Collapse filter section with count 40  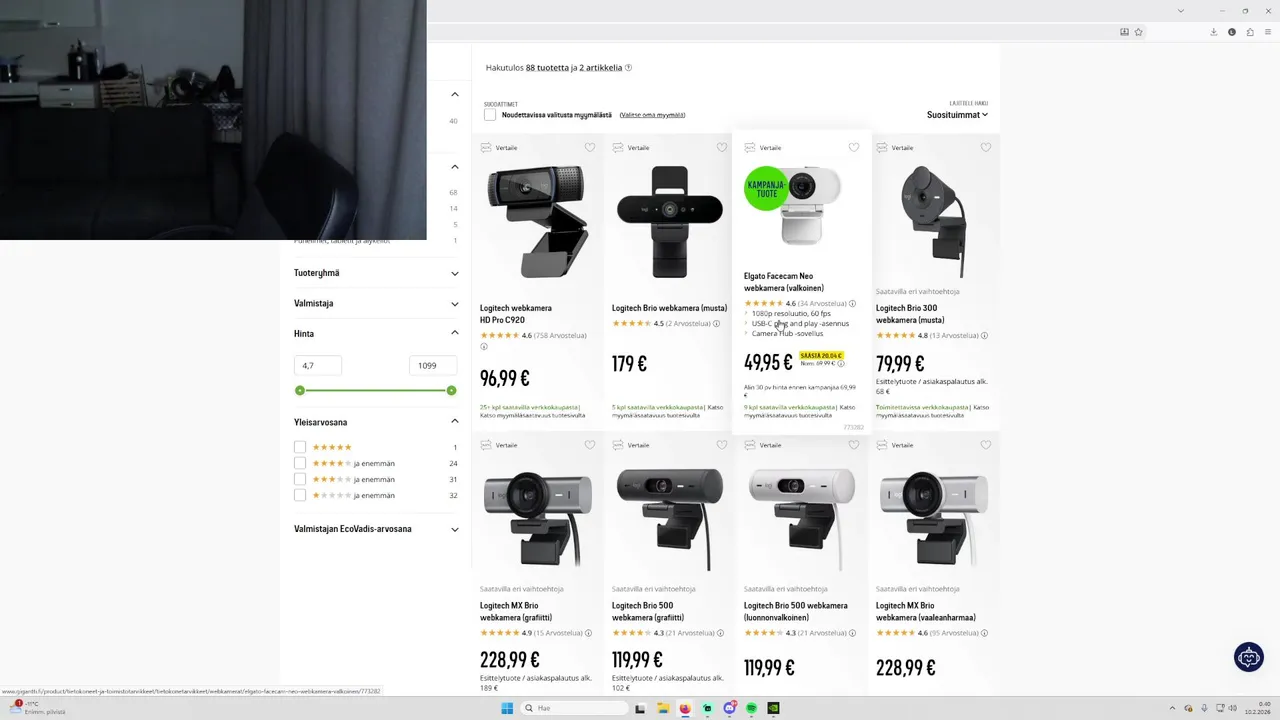454,94
